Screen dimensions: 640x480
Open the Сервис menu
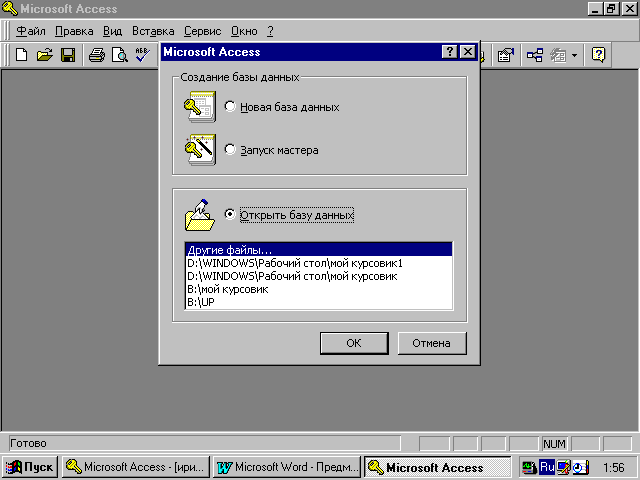(202, 31)
